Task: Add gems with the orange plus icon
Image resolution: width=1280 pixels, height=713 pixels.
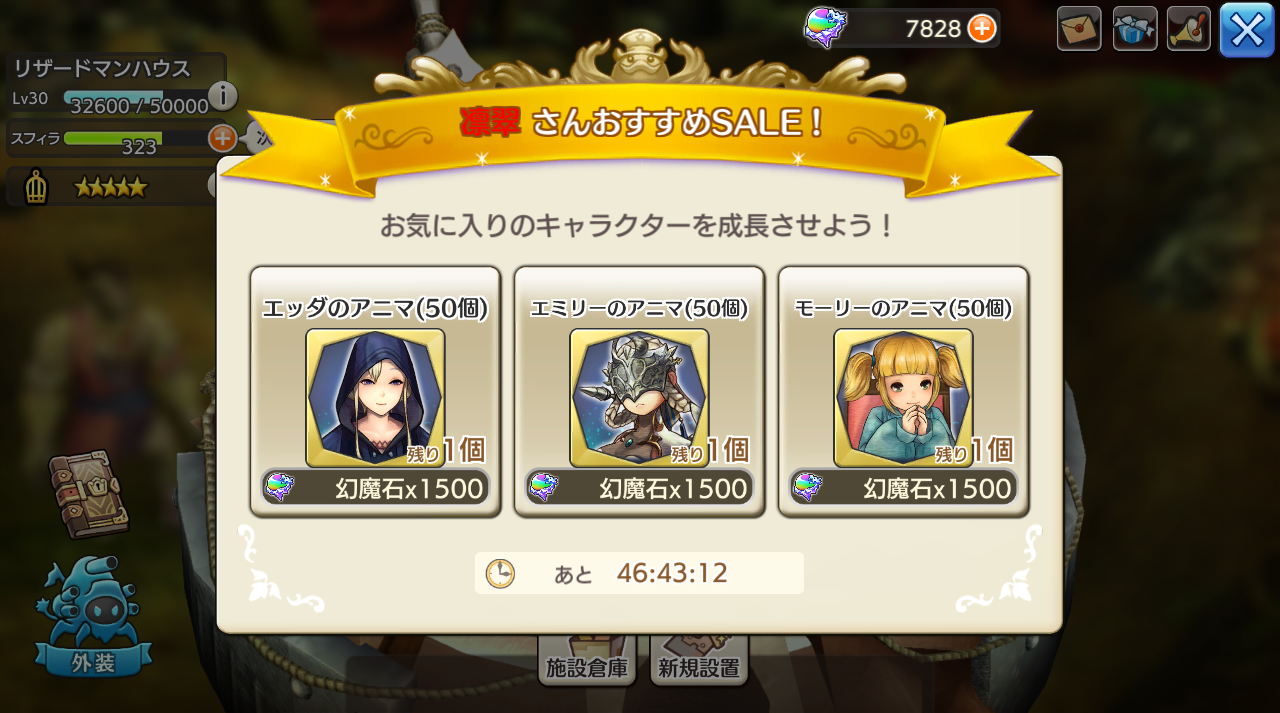Action: click(982, 28)
